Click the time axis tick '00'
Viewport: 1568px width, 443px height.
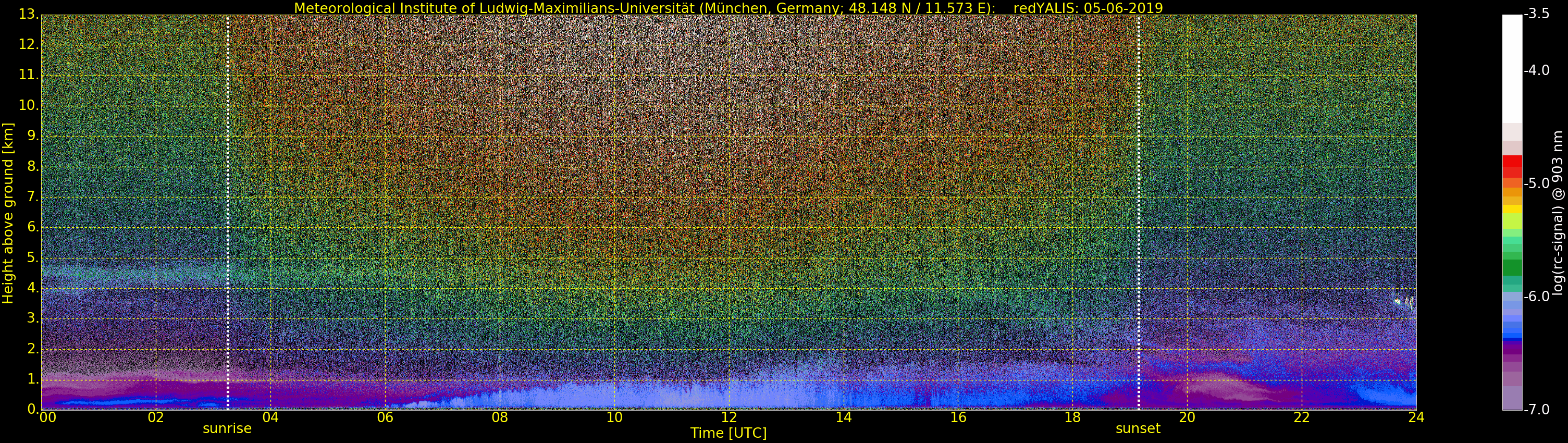tap(47, 417)
